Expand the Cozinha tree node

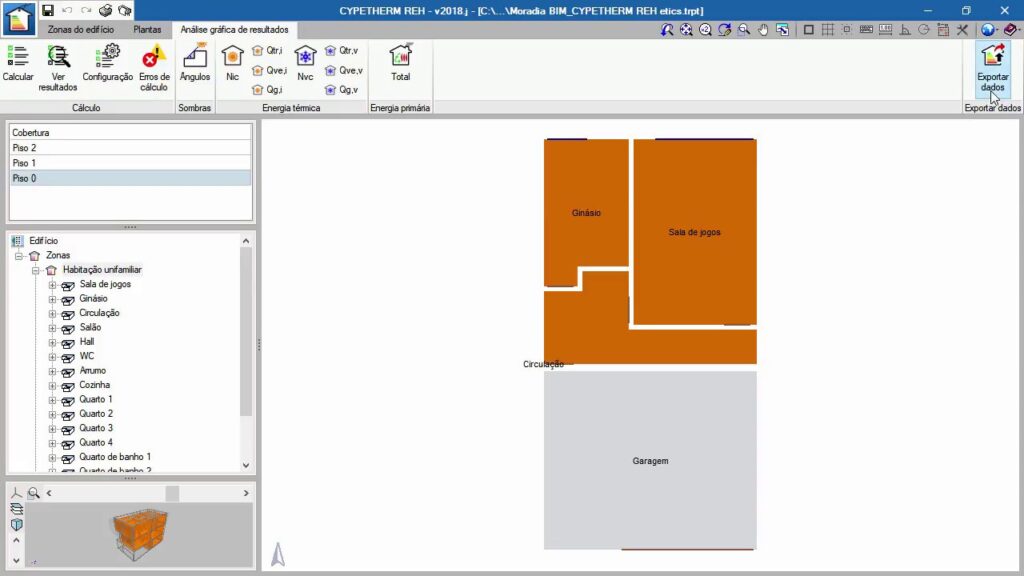[x=53, y=385]
